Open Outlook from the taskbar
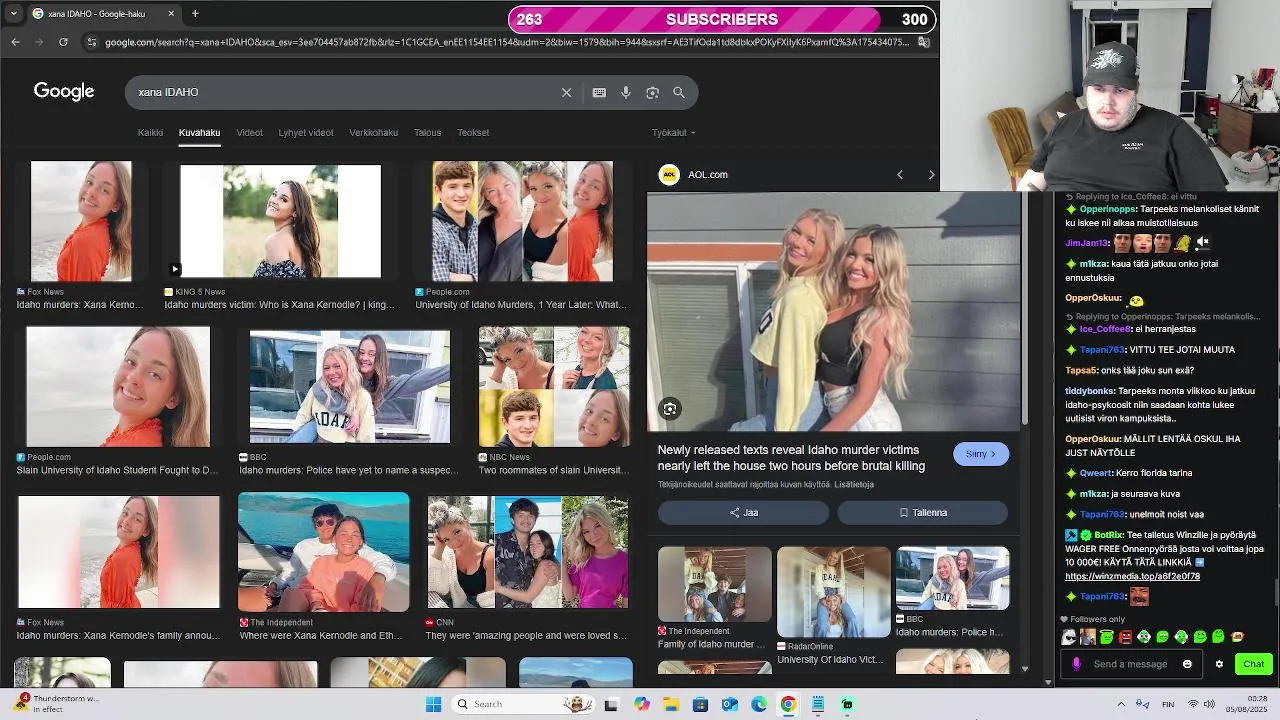Screen dimensions: 1280x720 click(730, 704)
